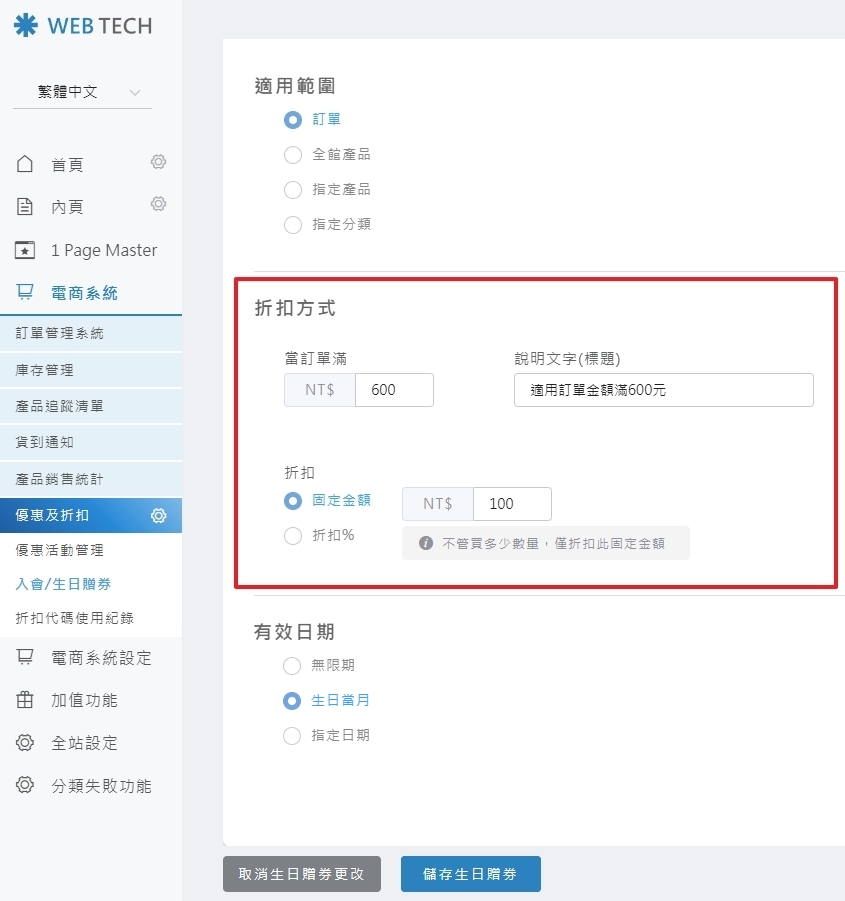Select 折扣% as the discount type

(x=291, y=536)
